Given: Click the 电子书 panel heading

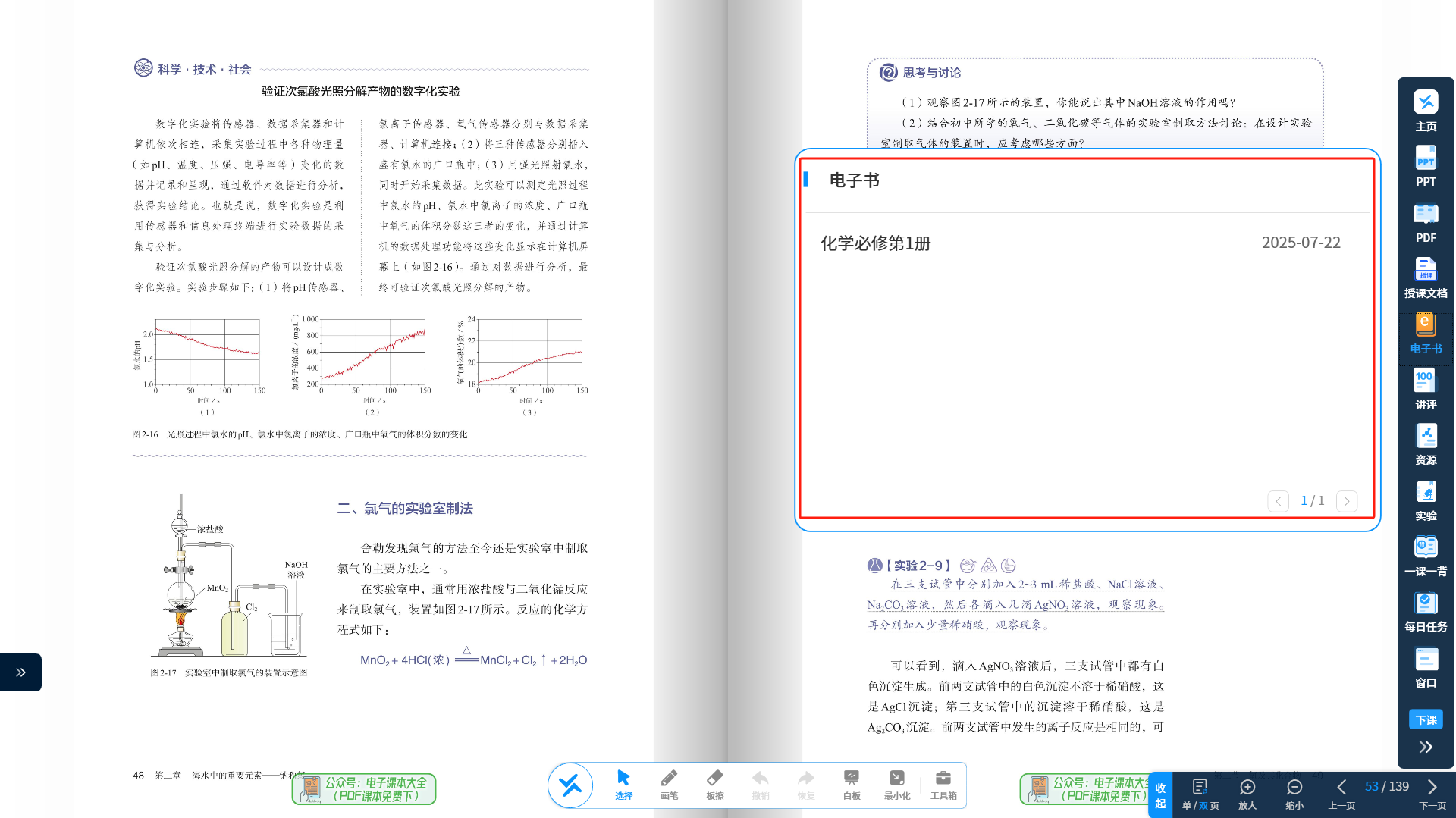Looking at the screenshot, I should point(854,180).
